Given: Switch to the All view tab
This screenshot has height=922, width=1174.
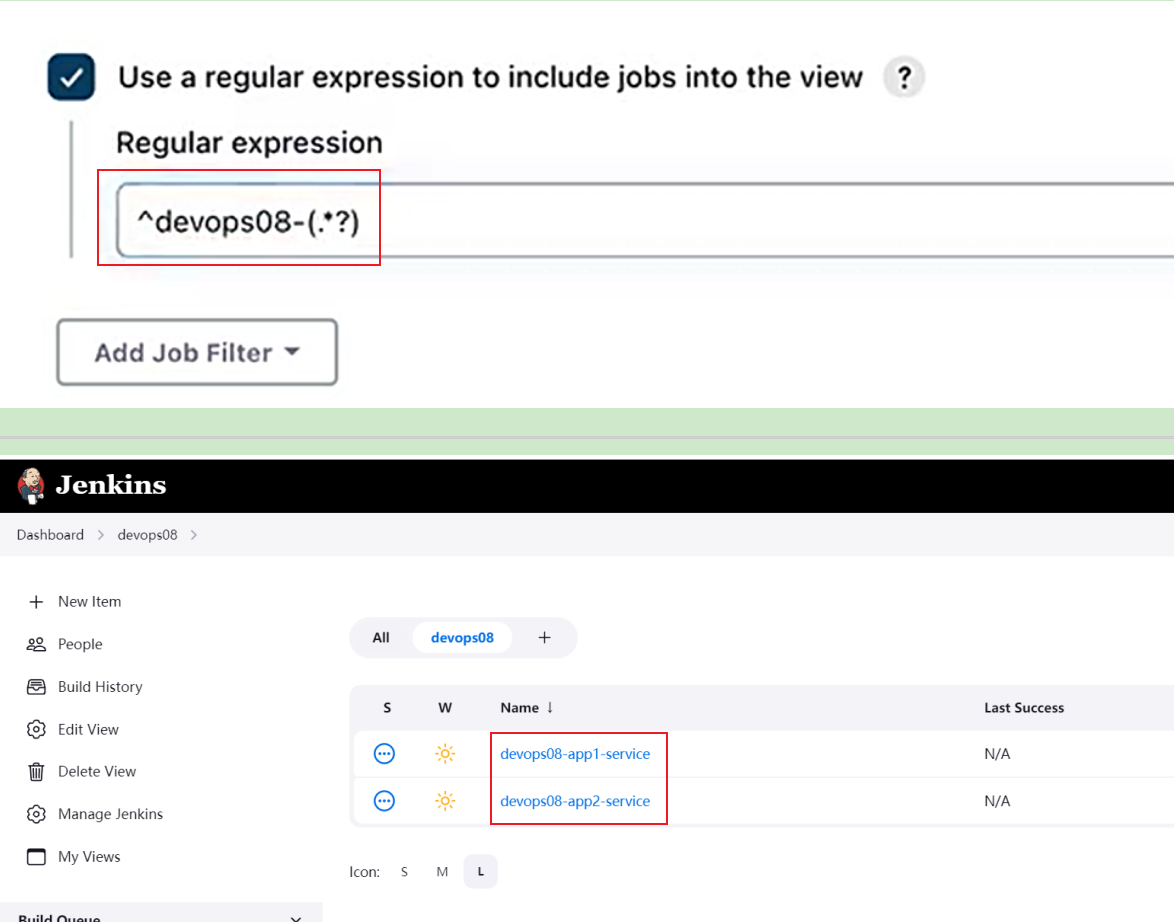Looking at the screenshot, I should (x=381, y=637).
